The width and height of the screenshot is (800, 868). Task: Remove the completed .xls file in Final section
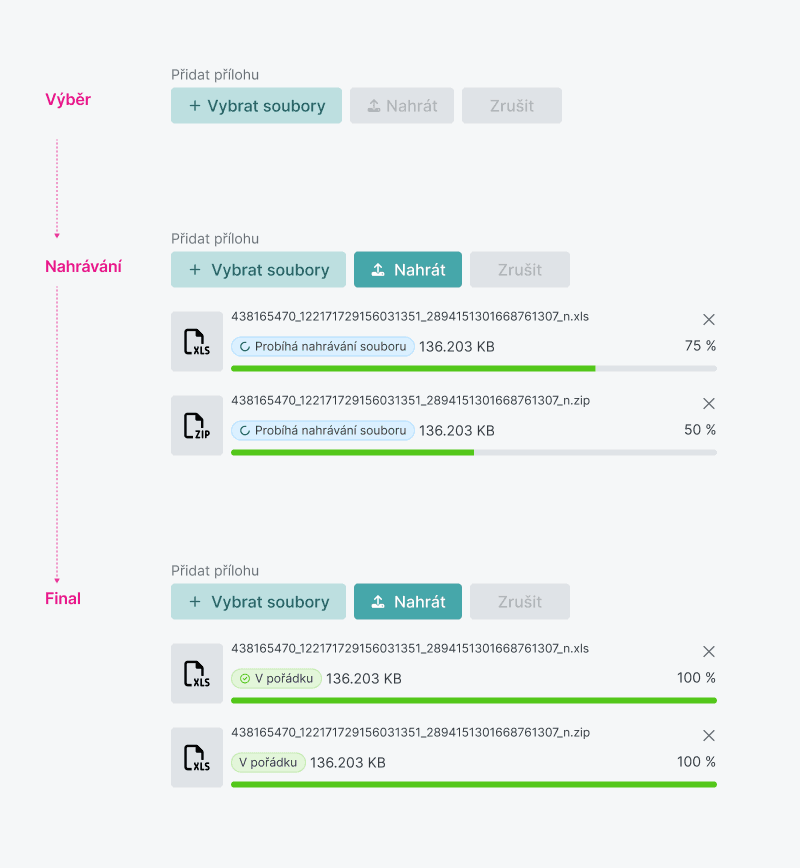[709, 652]
